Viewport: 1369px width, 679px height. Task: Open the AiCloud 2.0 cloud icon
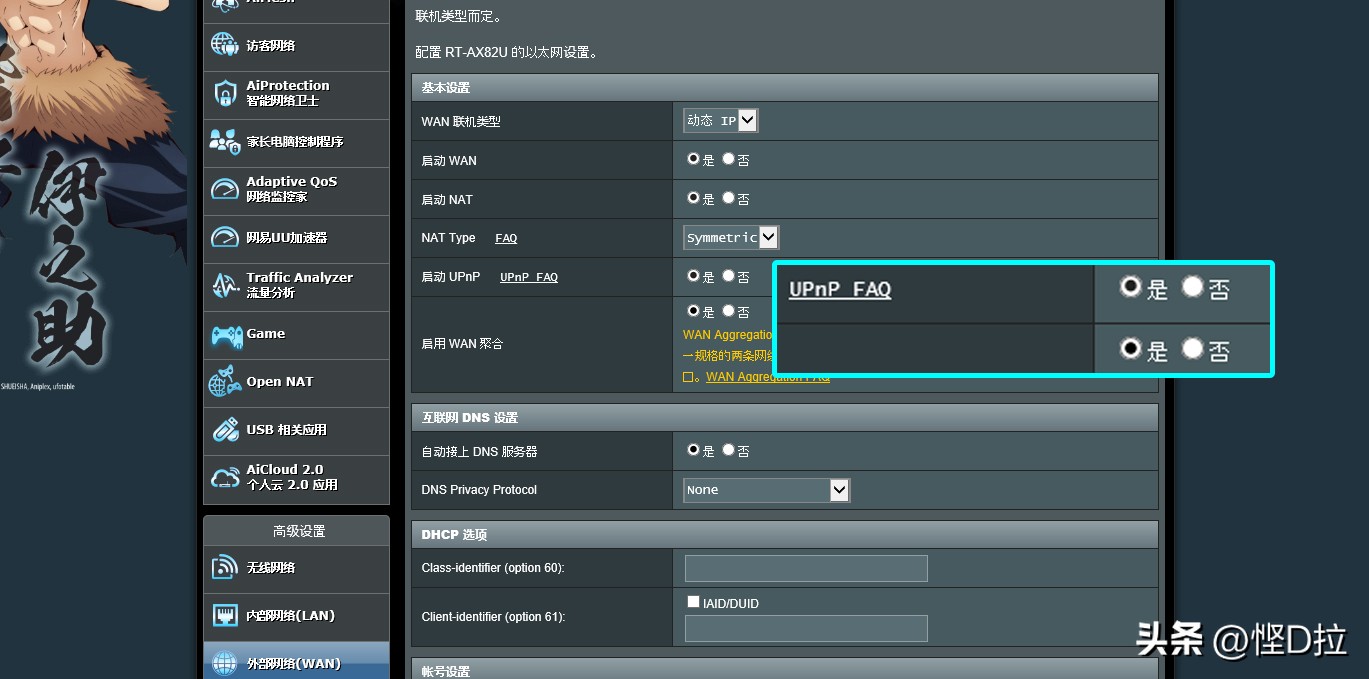coord(224,478)
